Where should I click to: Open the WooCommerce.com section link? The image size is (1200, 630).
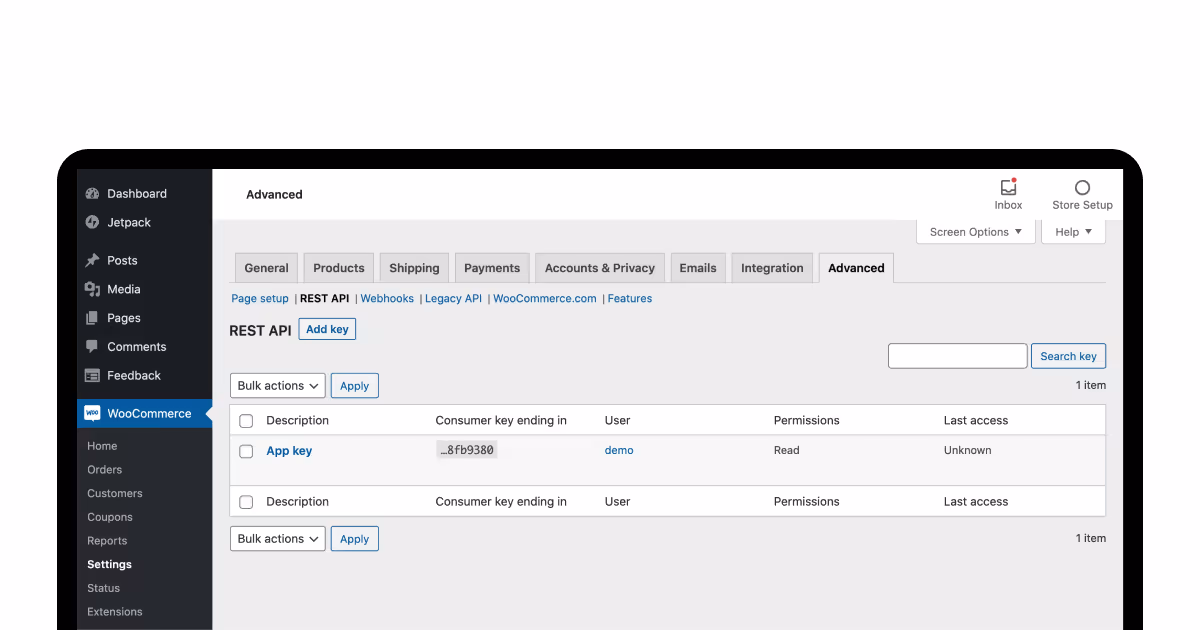click(x=545, y=299)
